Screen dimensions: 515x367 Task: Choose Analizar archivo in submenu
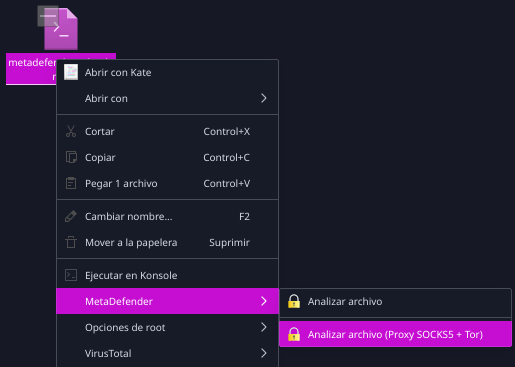point(395,301)
